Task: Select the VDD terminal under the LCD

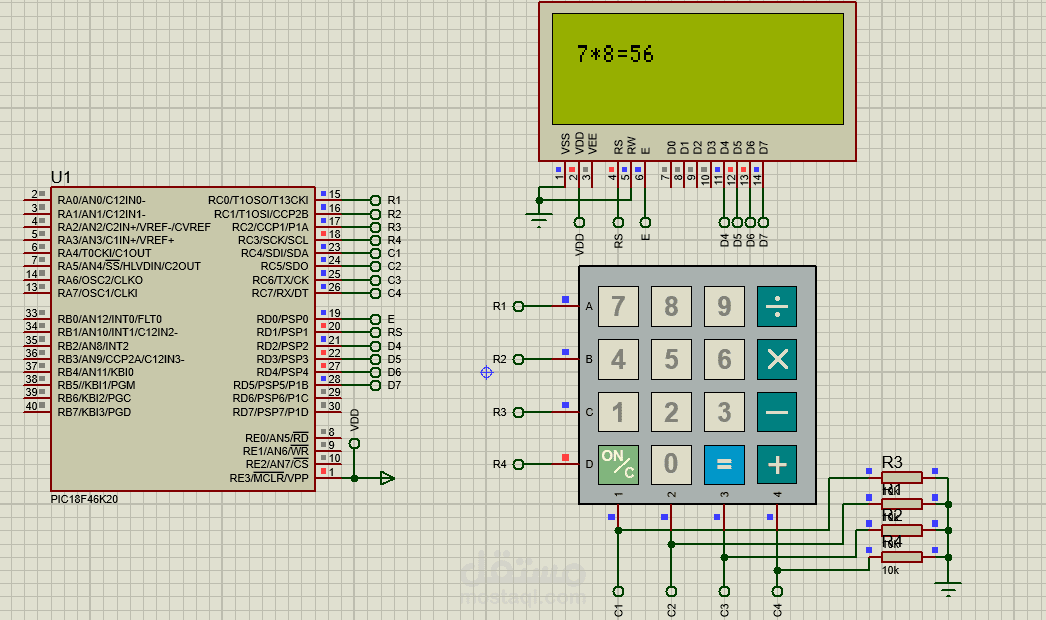Action: coord(579,222)
